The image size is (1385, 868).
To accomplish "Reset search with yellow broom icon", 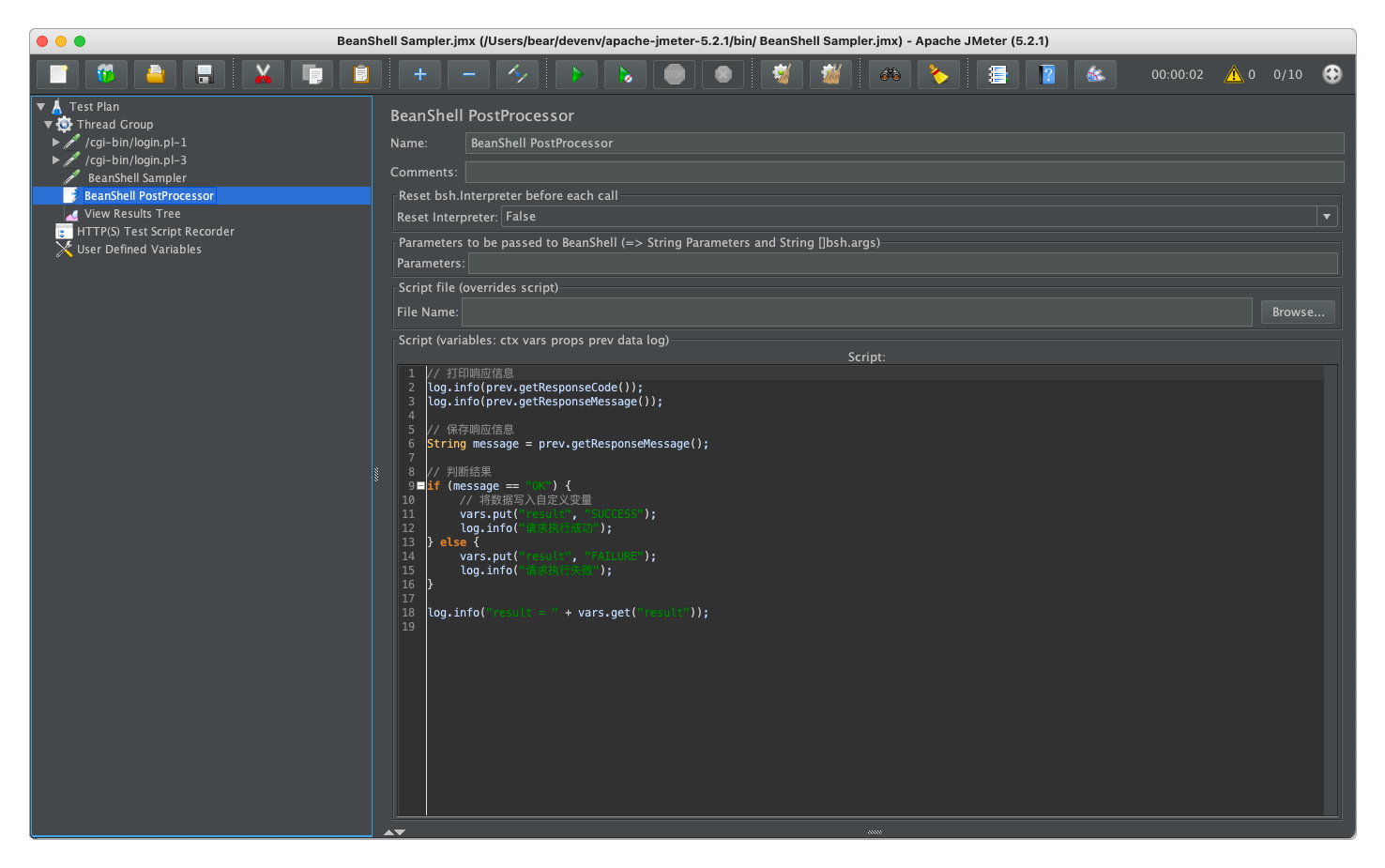I will [939, 74].
